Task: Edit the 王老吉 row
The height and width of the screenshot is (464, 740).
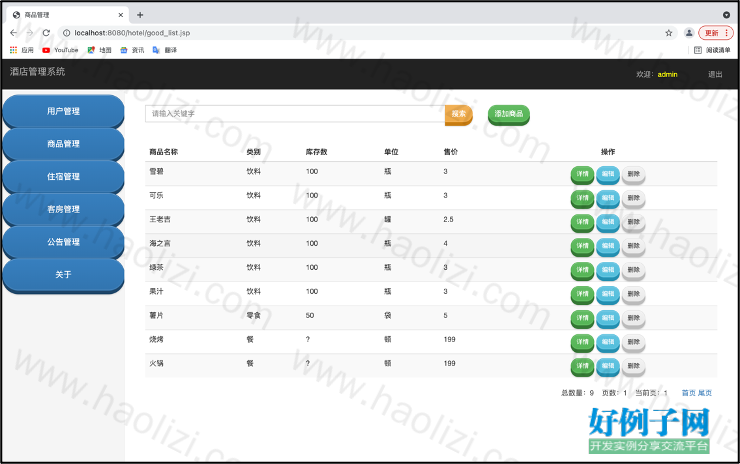Action: click(608, 223)
